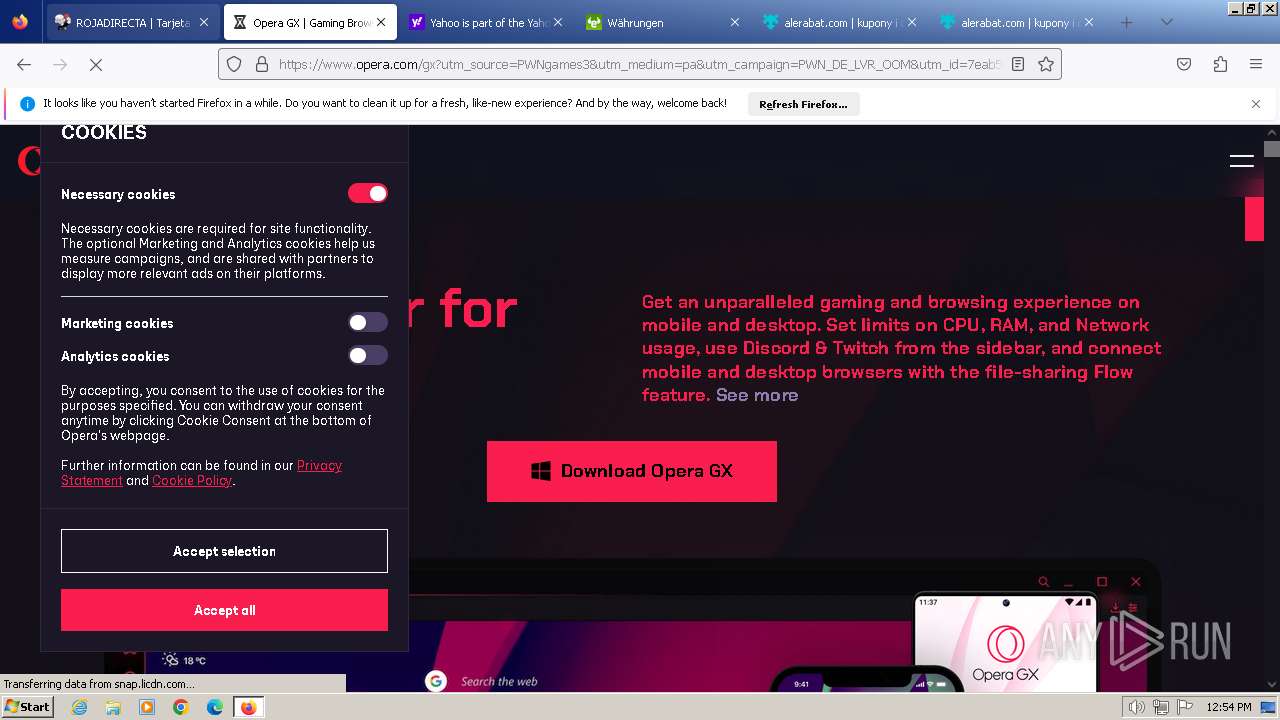
Task: Launch Chrome from the taskbar
Action: tap(181, 707)
